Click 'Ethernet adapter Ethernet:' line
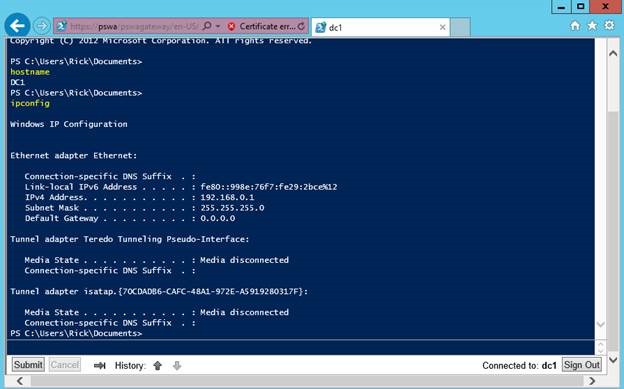624x389 pixels. point(74,156)
